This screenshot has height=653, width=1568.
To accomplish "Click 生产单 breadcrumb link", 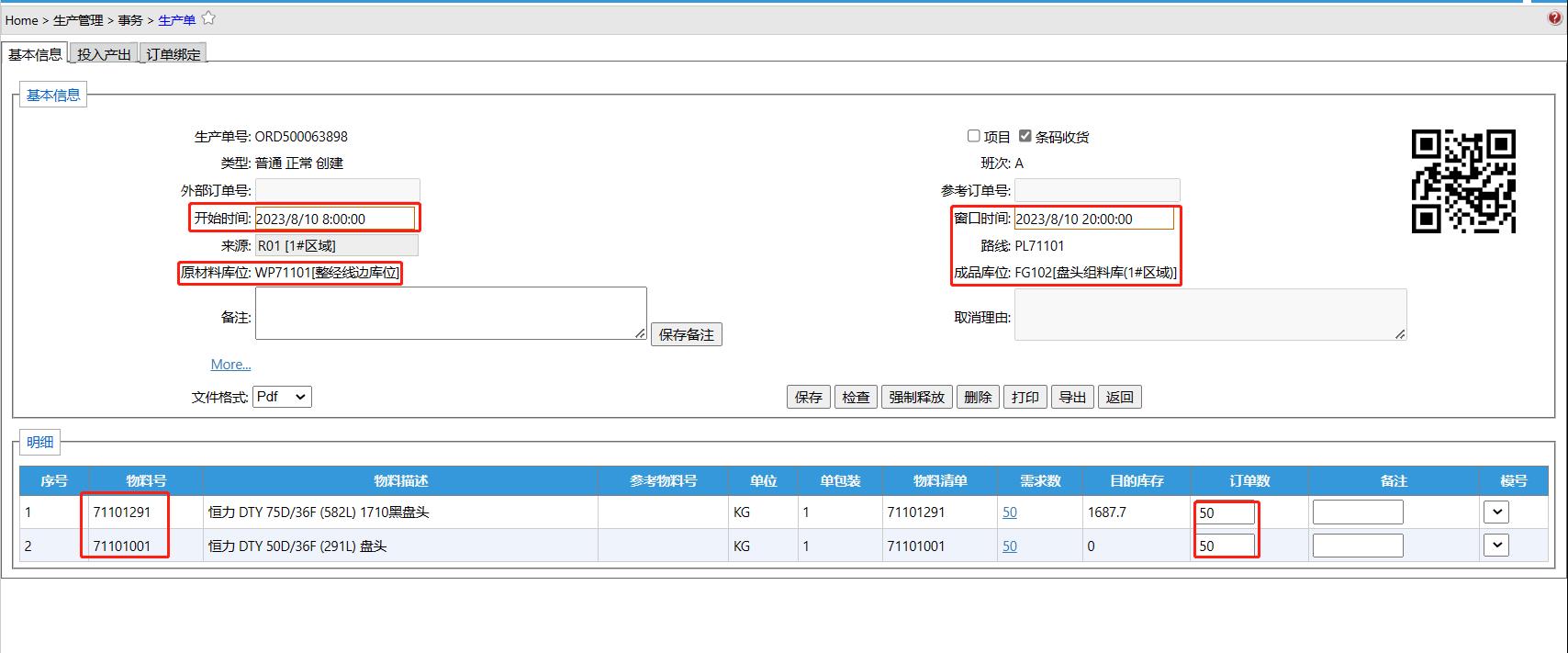I will (176, 20).
